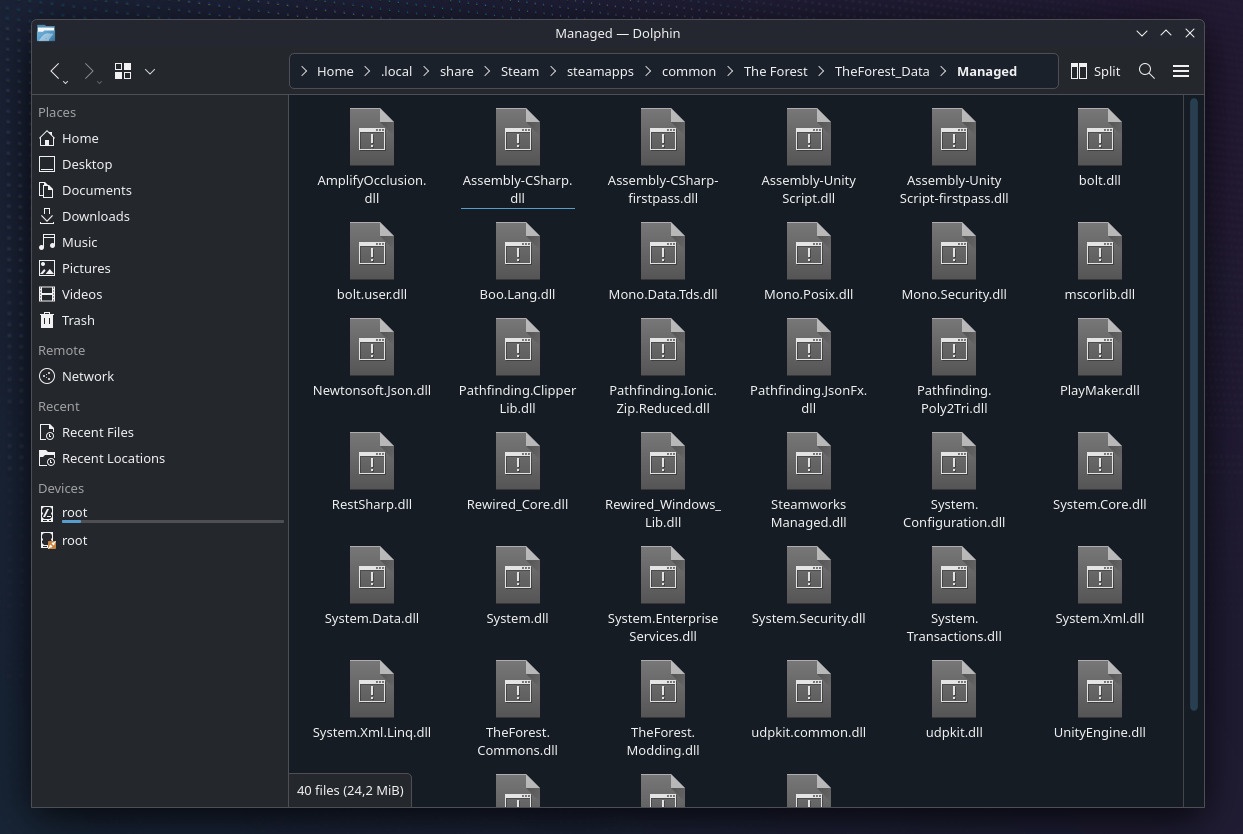The height and width of the screenshot is (834, 1243).
Task: Open Downloads in Places sidebar
Action: pyautogui.click(x=160, y=216)
